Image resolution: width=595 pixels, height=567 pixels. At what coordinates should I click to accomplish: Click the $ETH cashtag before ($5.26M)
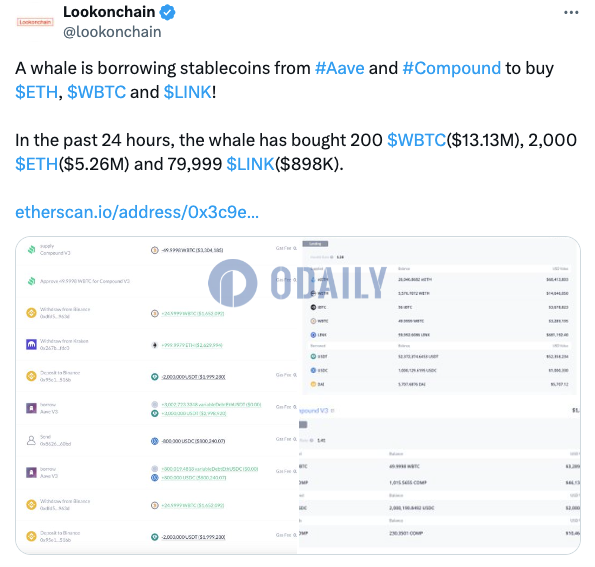[36, 164]
